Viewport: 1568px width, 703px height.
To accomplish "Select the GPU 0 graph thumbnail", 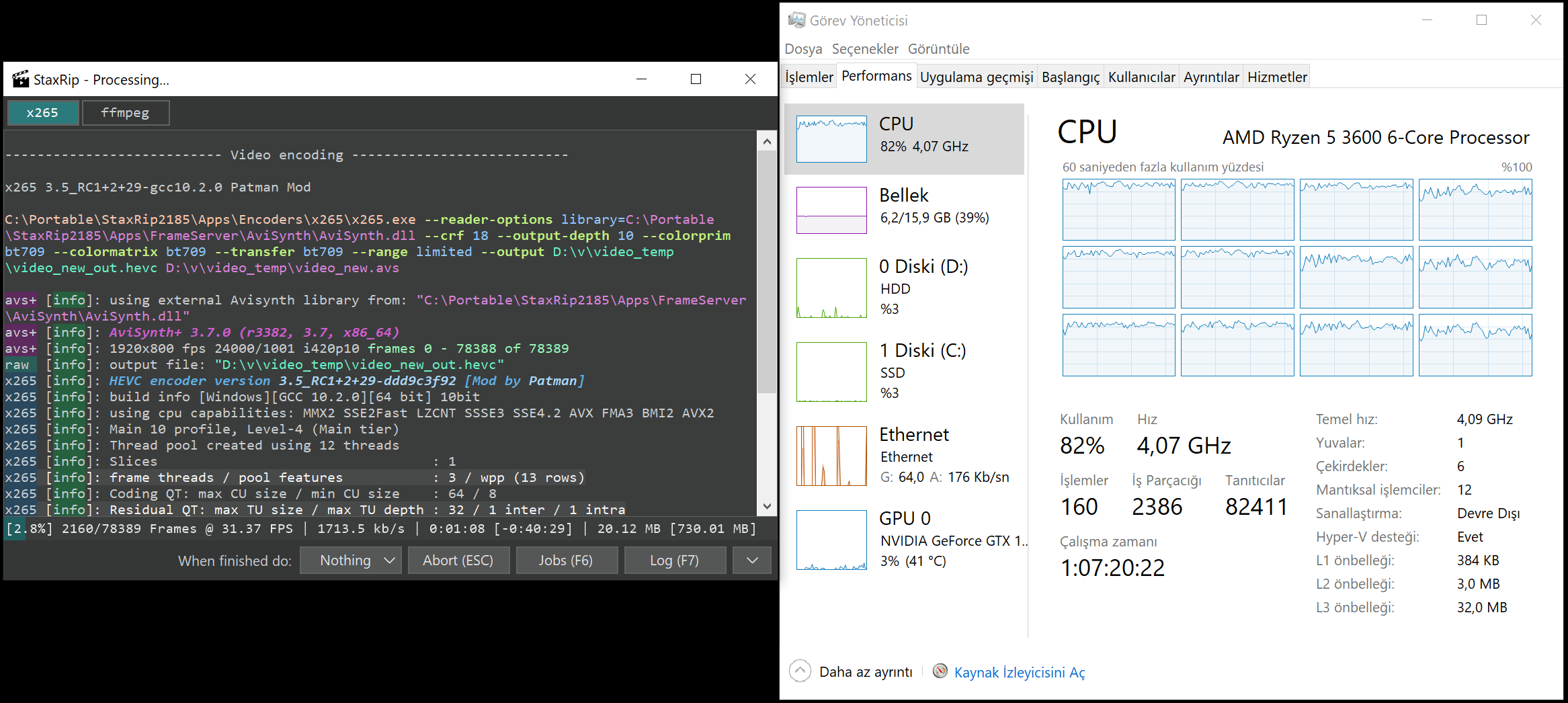I will click(x=831, y=540).
